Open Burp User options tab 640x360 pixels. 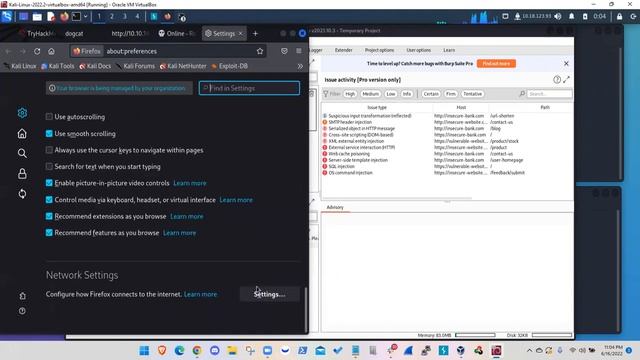[x=418, y=50]
